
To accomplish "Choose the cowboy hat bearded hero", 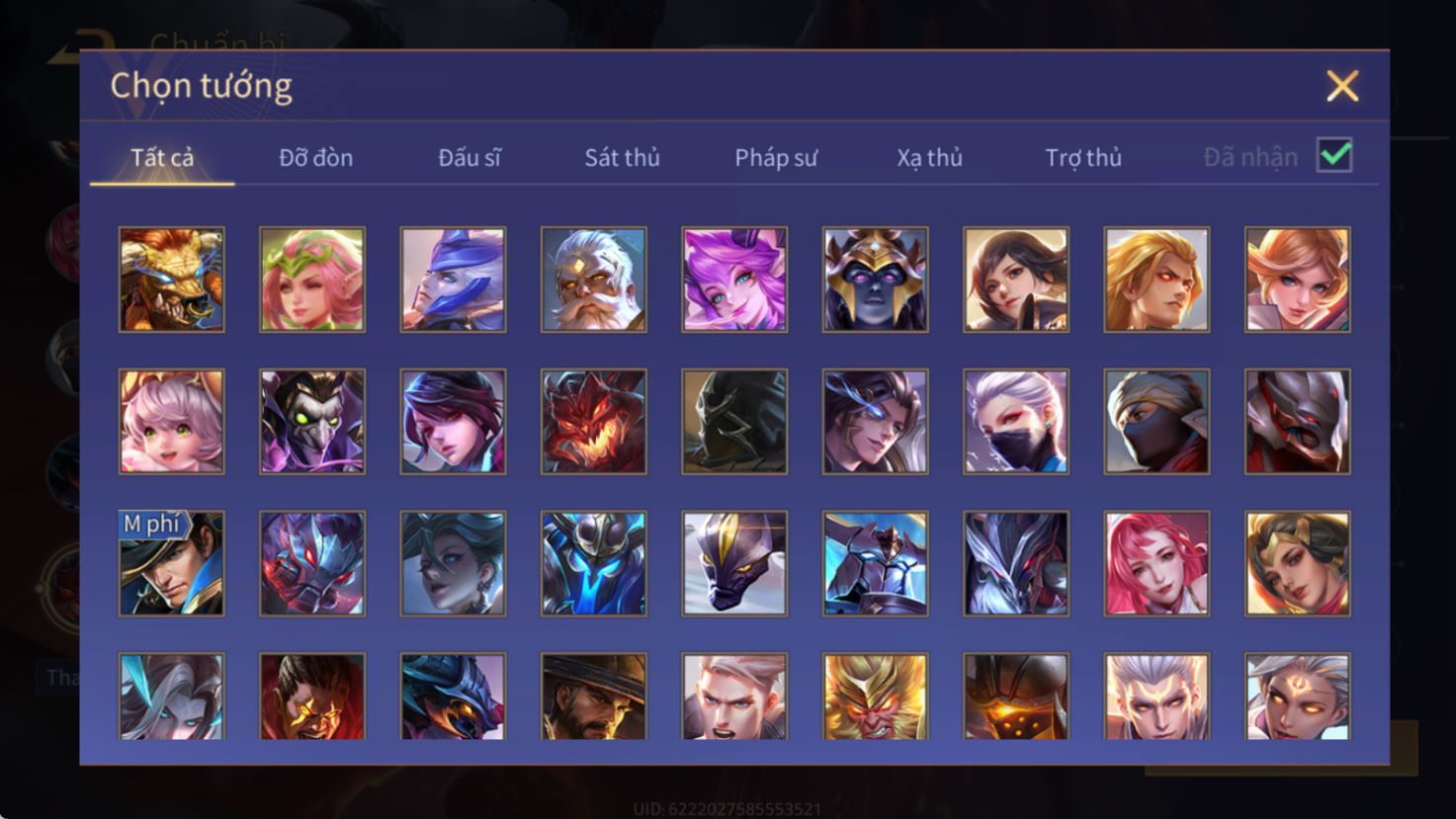I will 594,696.
